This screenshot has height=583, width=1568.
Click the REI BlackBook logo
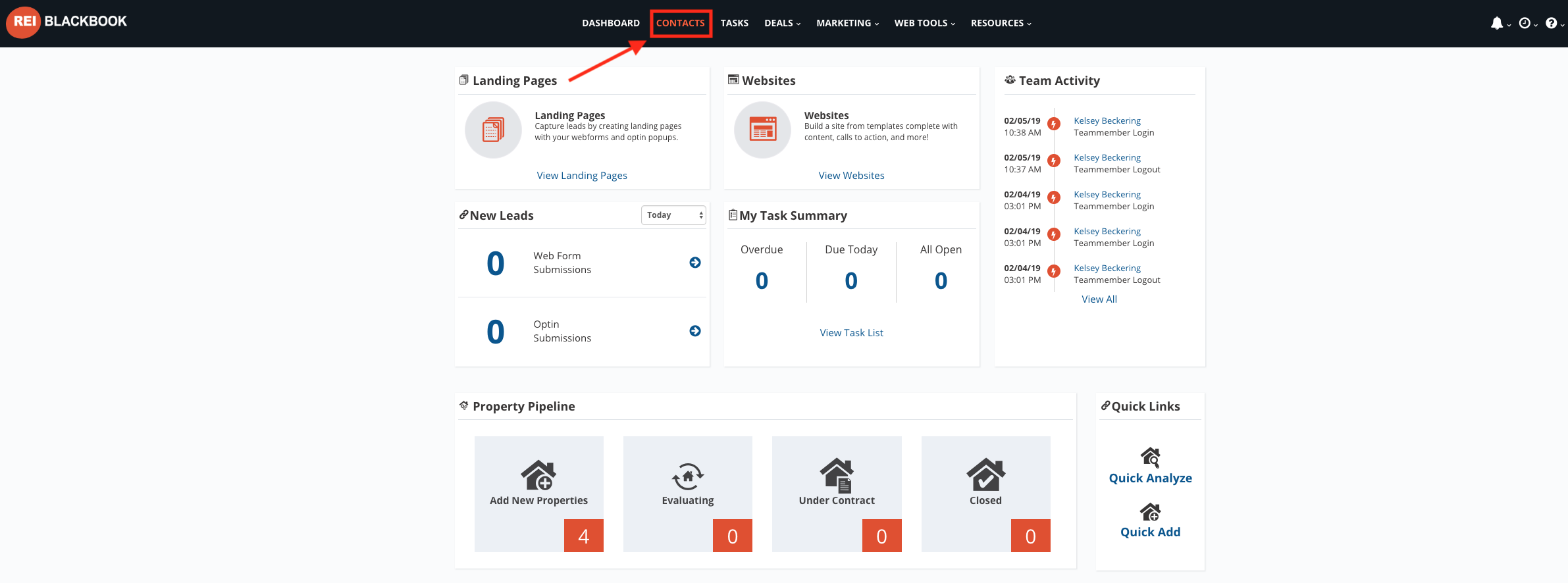(66, 22)
